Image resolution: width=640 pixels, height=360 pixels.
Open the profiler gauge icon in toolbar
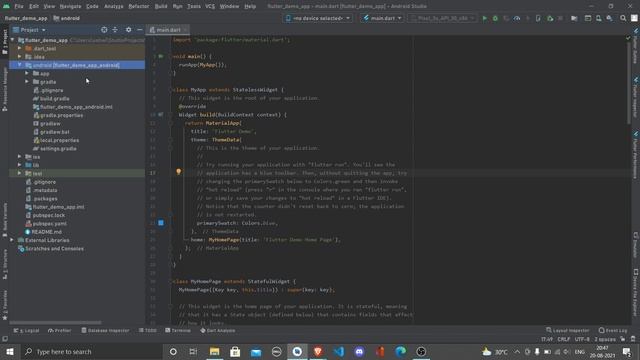(x=517, y=18)
